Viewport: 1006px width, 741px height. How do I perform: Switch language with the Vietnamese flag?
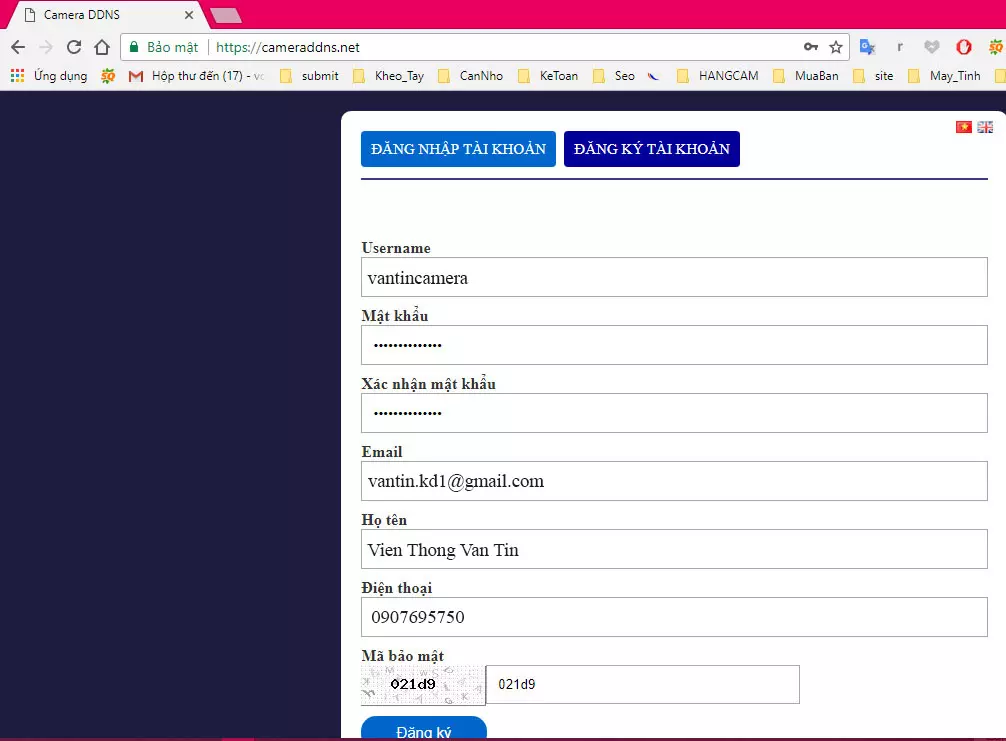964,127
